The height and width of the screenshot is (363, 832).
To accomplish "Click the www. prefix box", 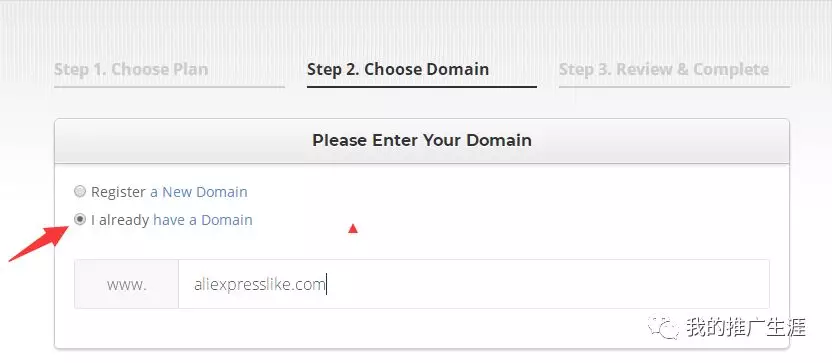I will click(x=126, y=284).
